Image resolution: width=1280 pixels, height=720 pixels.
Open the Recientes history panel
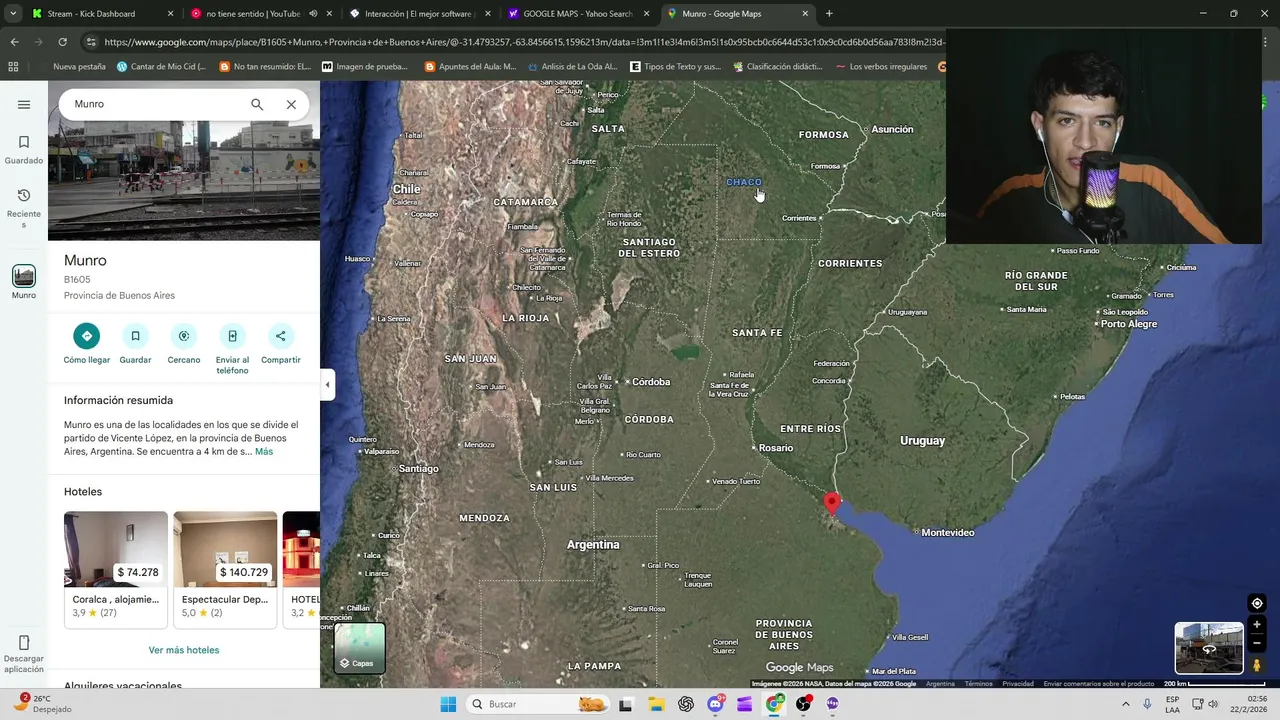click(x=24, y=208)
